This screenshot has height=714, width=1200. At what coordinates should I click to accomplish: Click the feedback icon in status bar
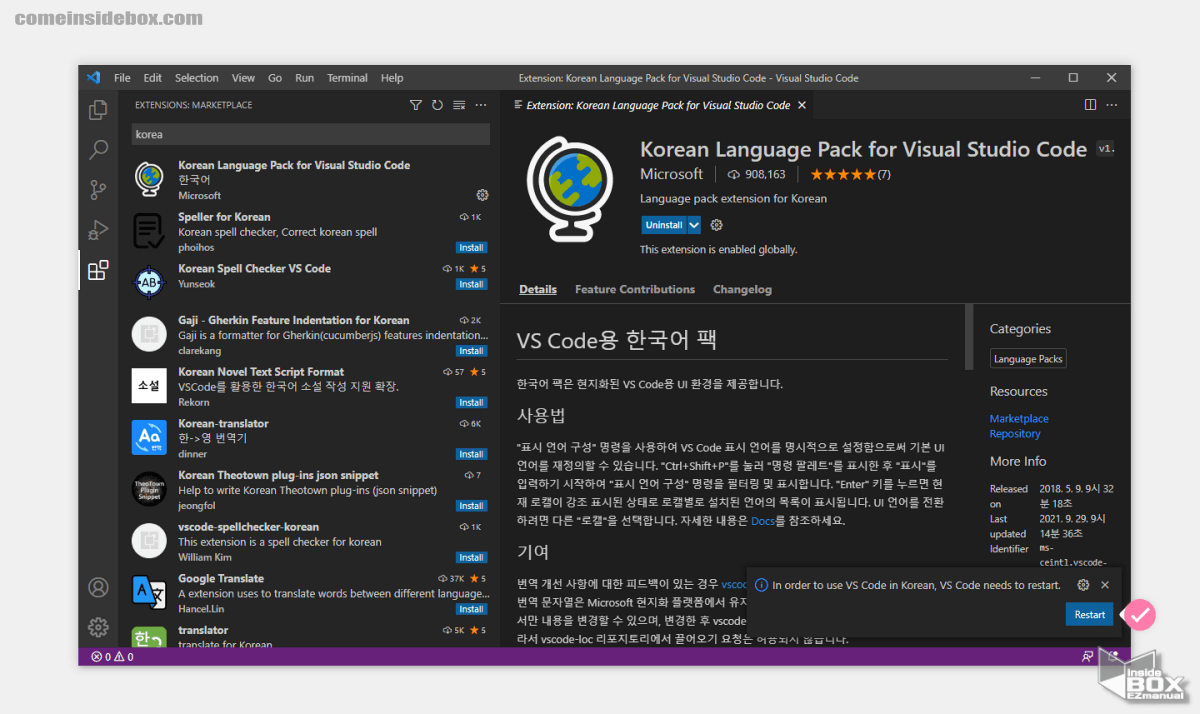(x=1087, y=657)
